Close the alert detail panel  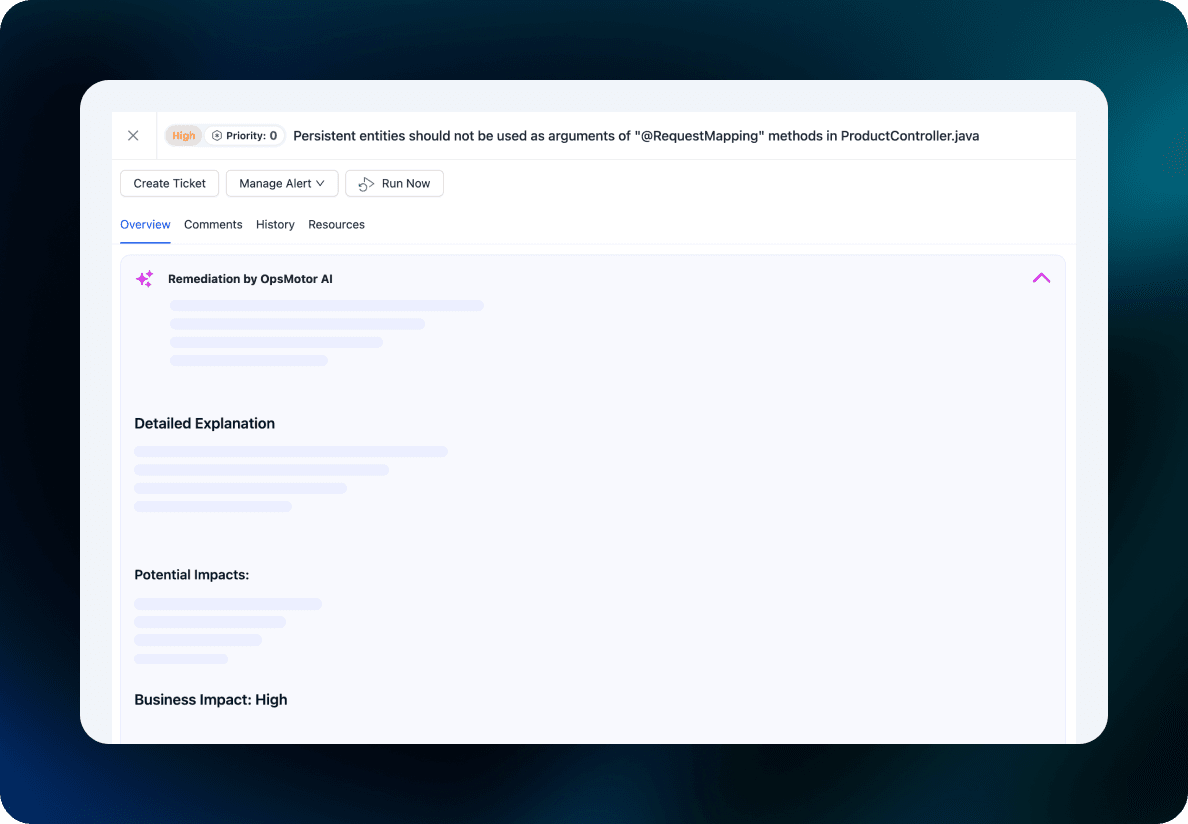pos(133,136)
